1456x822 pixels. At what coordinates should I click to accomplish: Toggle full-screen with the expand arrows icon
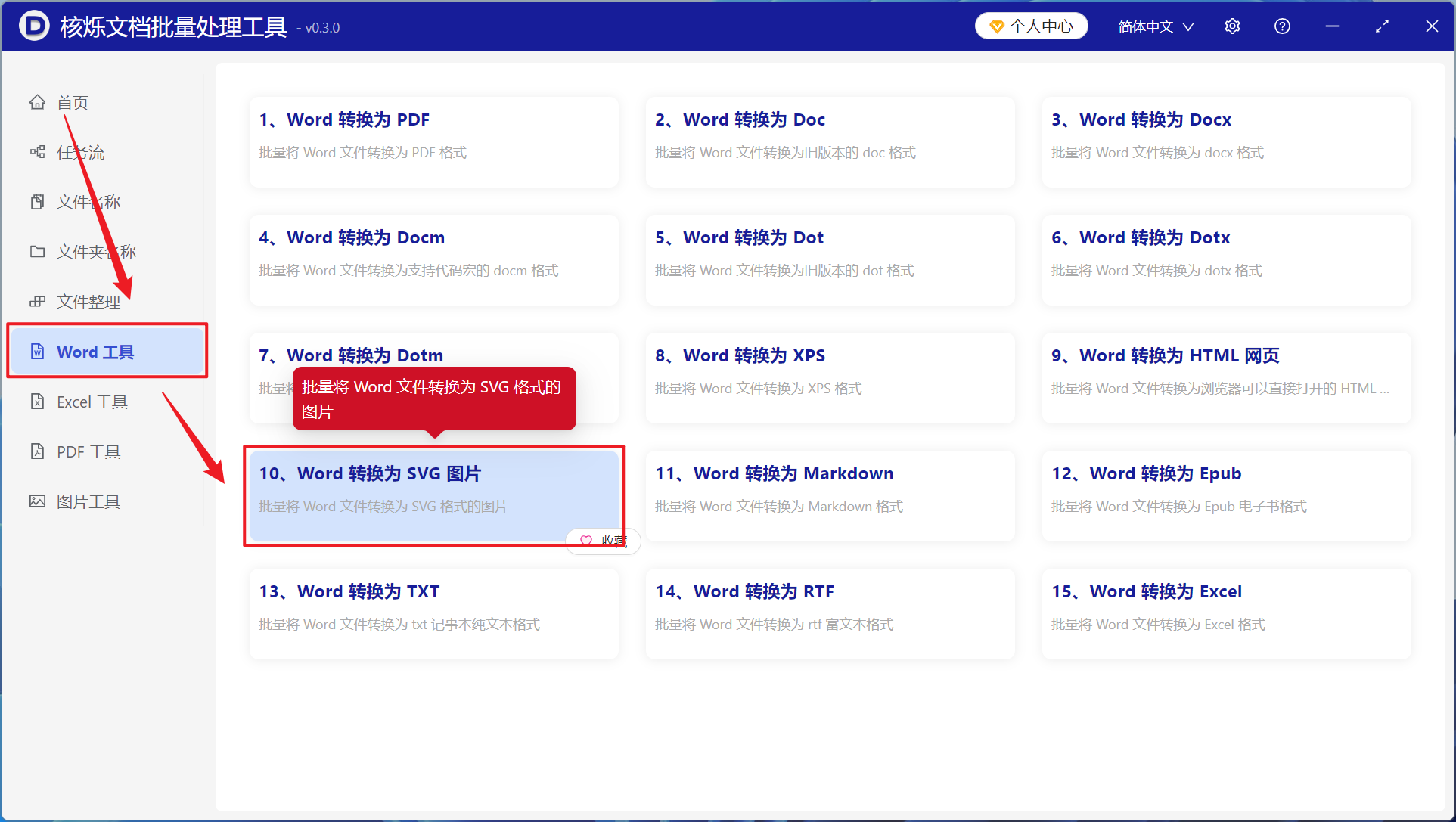click(x=1382, y=26)
